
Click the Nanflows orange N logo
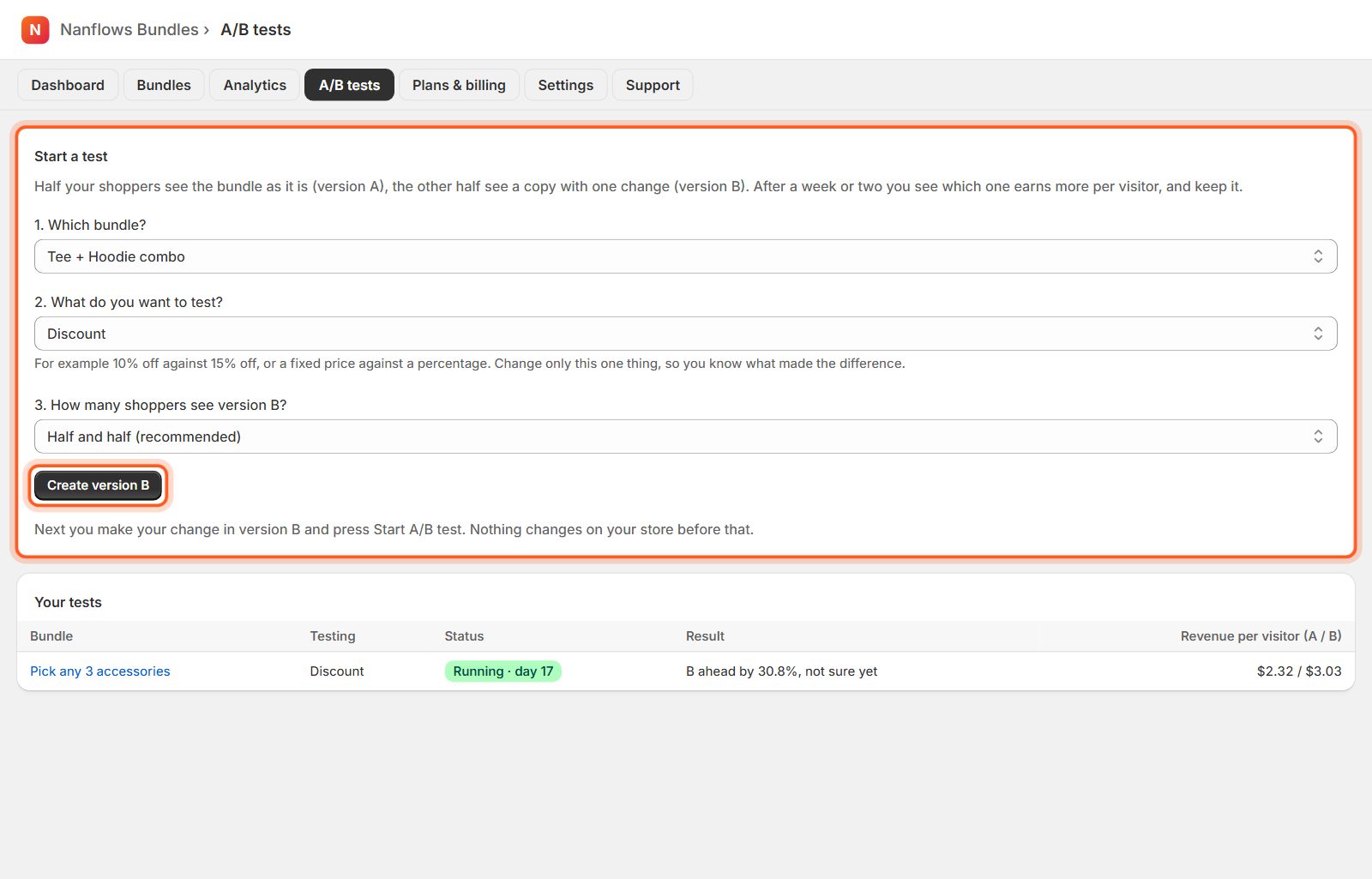[x=35, y=30]
